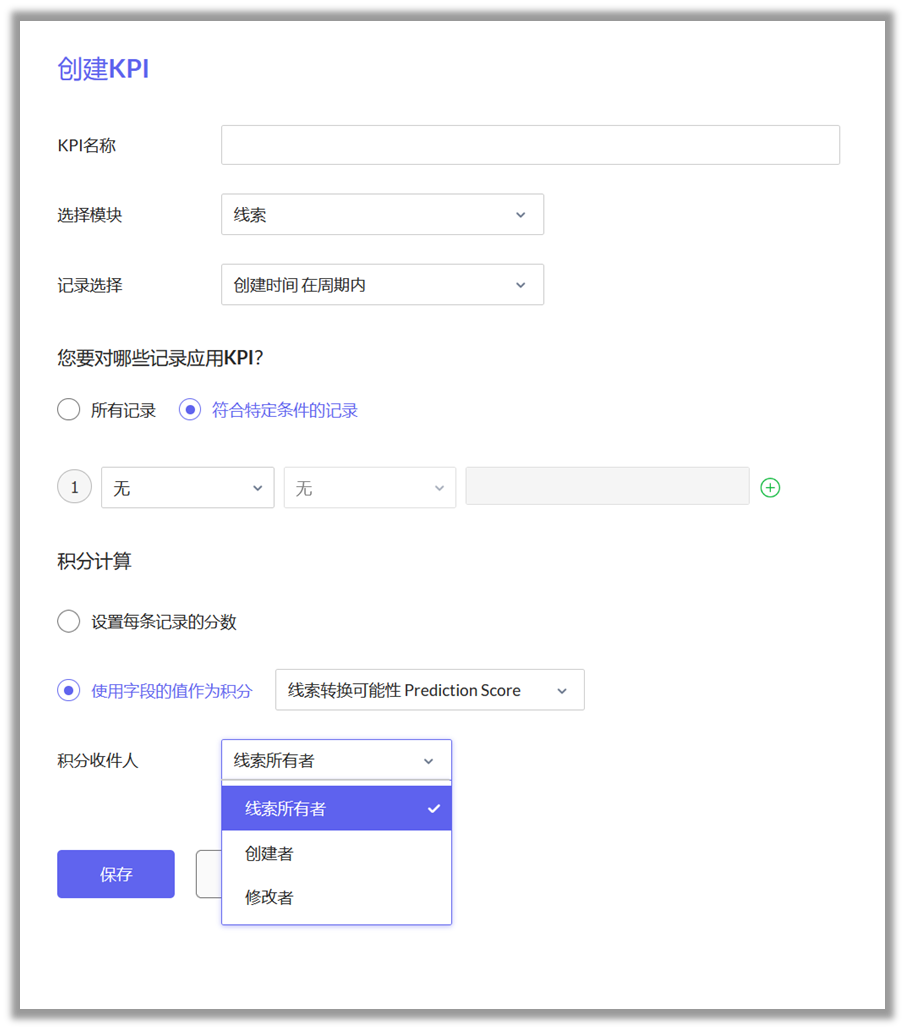Open the second 无 condition operator dropdown
Viewport: 905px width, 1030px height.
[369, 488]
